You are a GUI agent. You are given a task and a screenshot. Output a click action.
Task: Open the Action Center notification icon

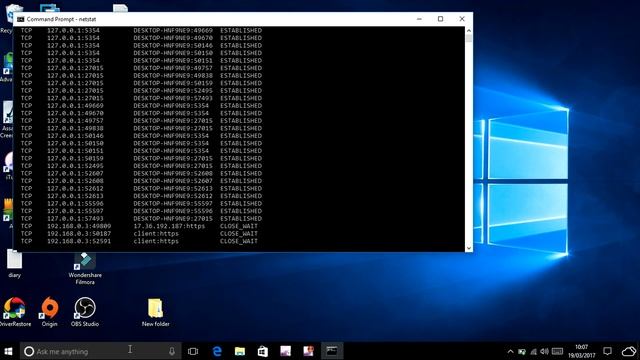(607, 351)
